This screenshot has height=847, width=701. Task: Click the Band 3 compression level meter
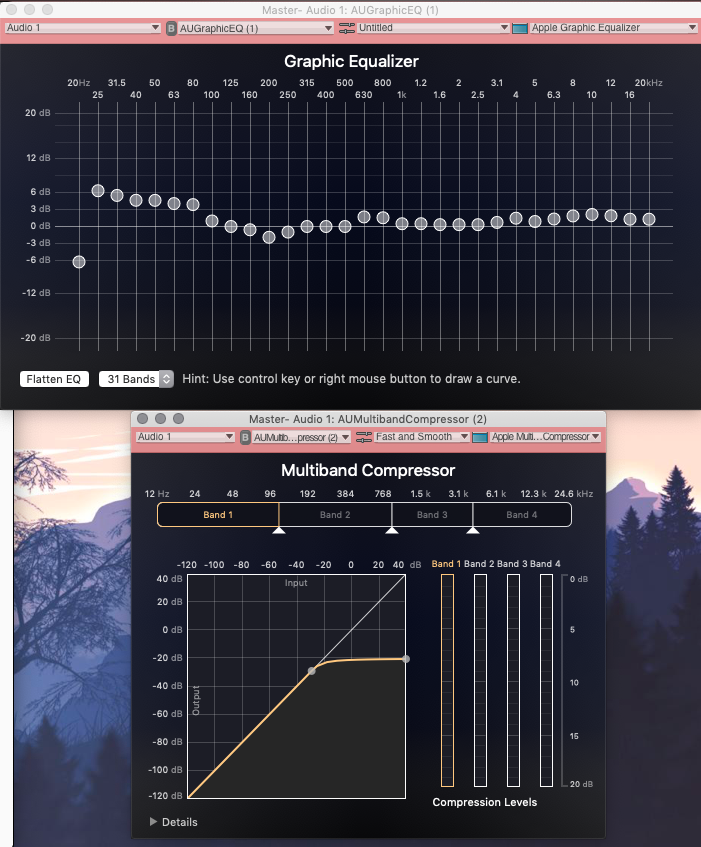click(512, 680)
